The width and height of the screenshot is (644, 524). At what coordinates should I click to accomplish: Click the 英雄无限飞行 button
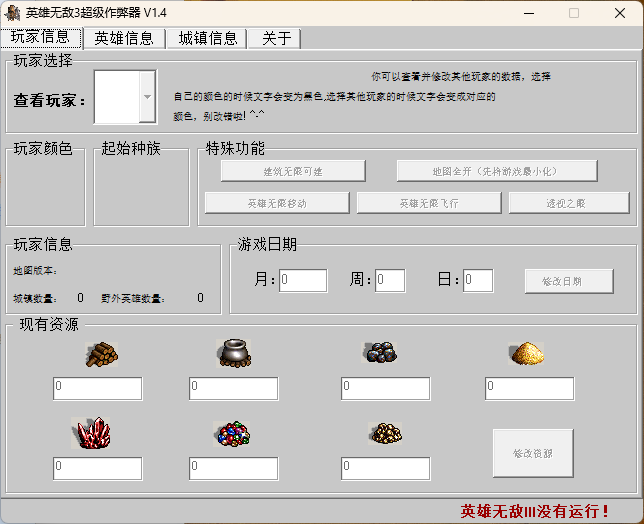[429, 203]
